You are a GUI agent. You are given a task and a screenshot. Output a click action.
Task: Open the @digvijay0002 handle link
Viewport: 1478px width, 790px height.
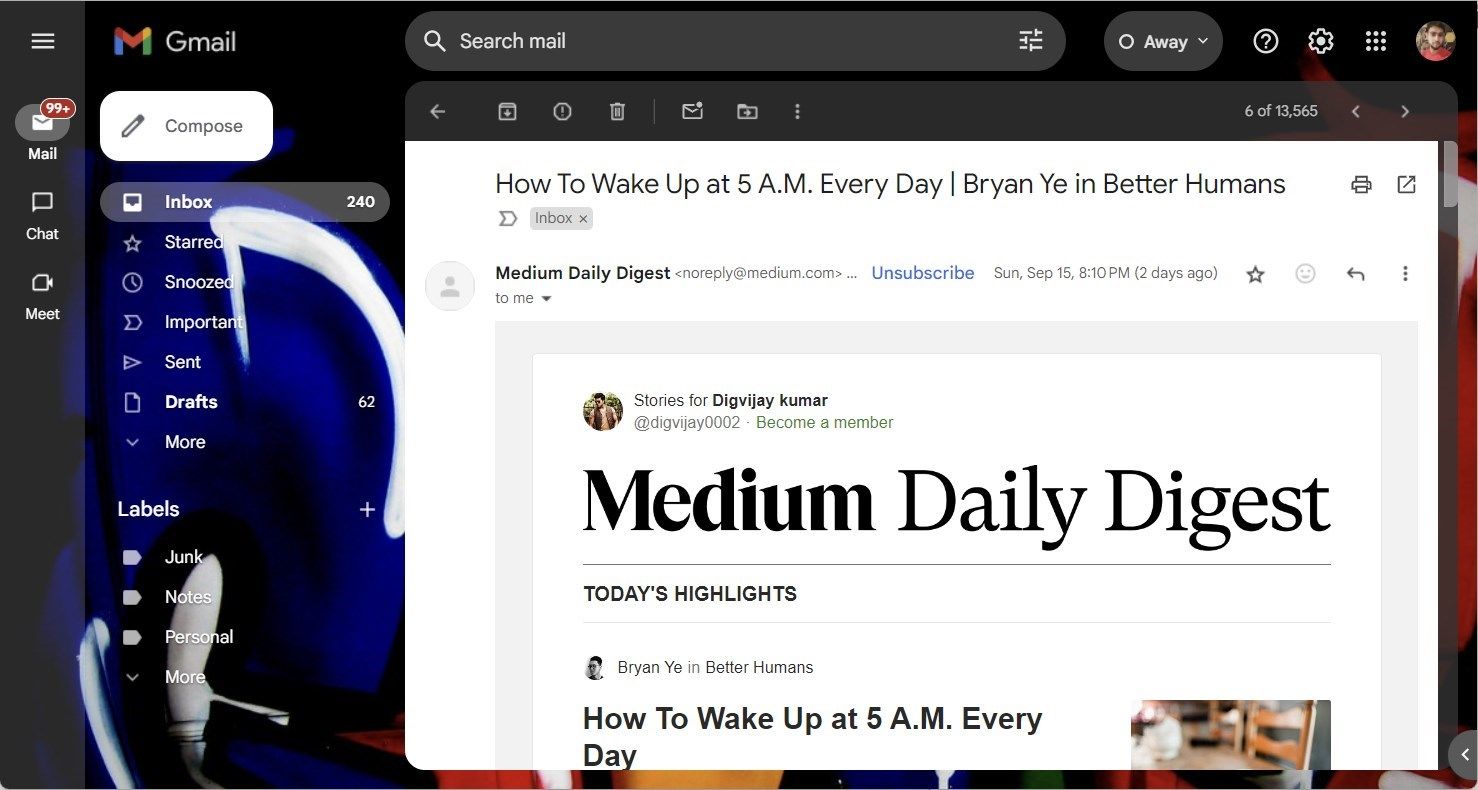click(x=687, y=422)
